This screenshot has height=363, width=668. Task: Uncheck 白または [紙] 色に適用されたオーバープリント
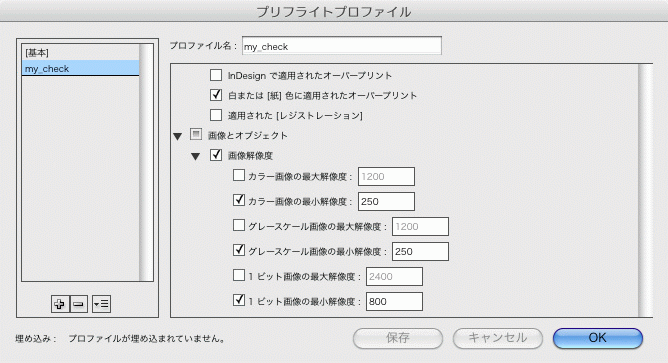pyautogui.click(x=216, y=95)
